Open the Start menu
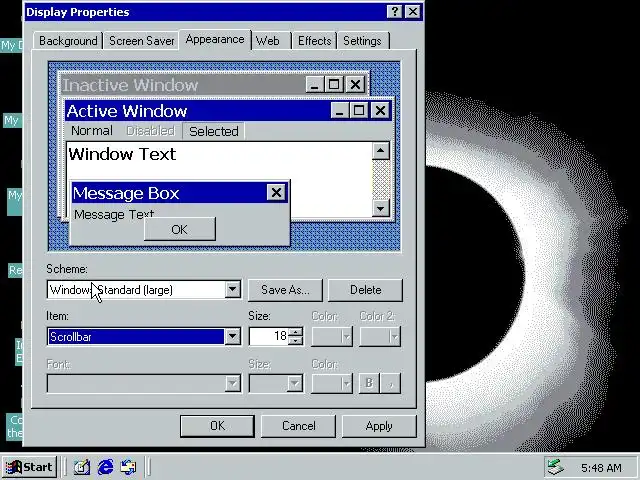The height and width of the screenshot is (480, 640). (x=29, y=467)
